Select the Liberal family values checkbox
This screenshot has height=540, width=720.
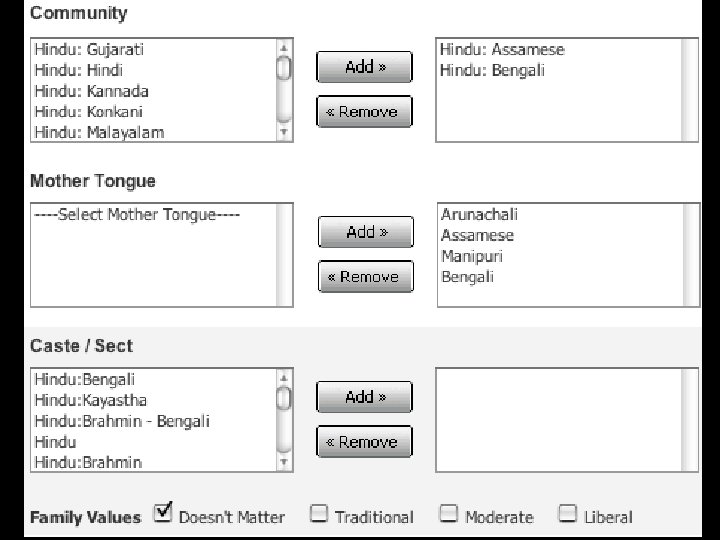tap(568, 514)
